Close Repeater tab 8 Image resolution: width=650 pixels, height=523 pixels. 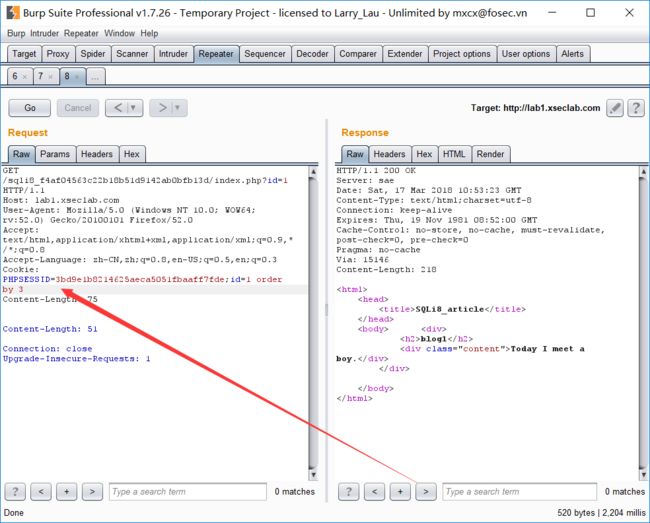[77, 77]
